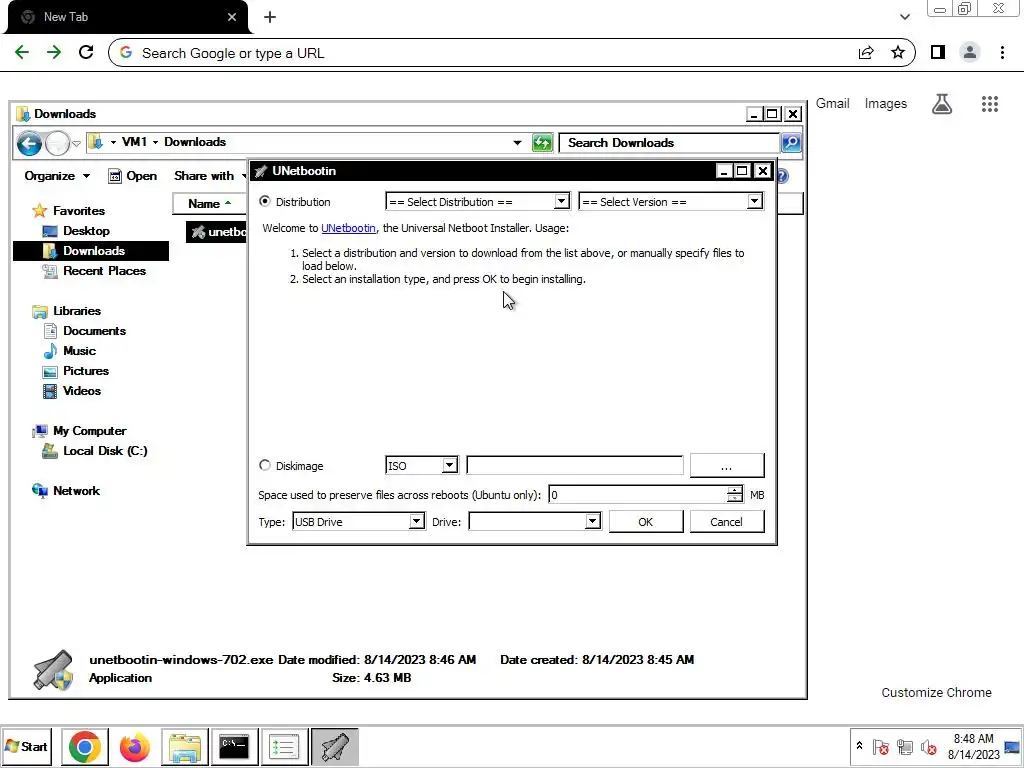Click Chrome back arrow button
The image size is (1024, 768).
[22, 53]
